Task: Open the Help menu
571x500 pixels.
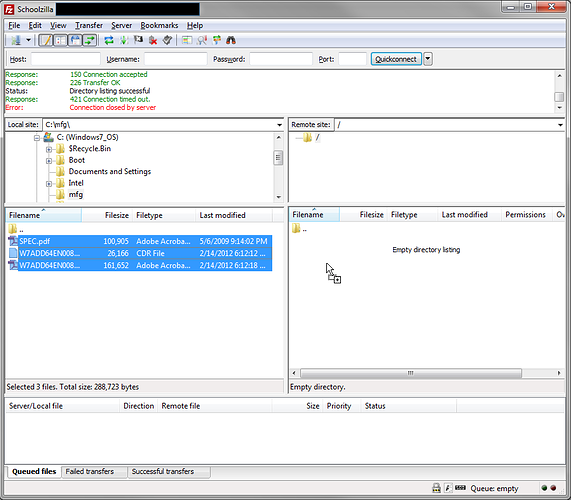Action: [195, 25]
